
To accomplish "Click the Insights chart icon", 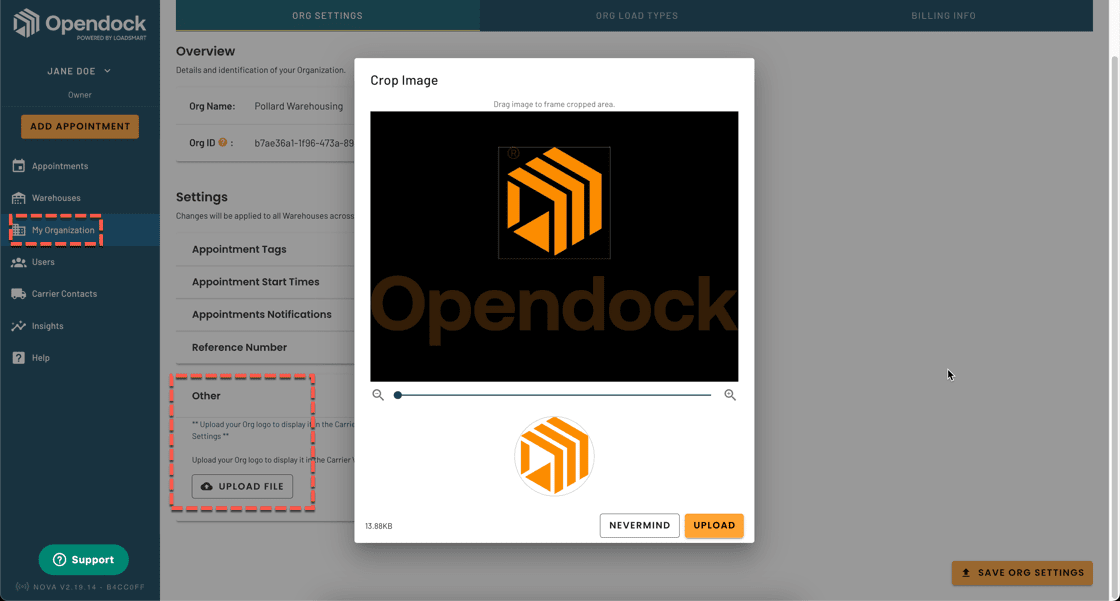I will pos(19,326).
